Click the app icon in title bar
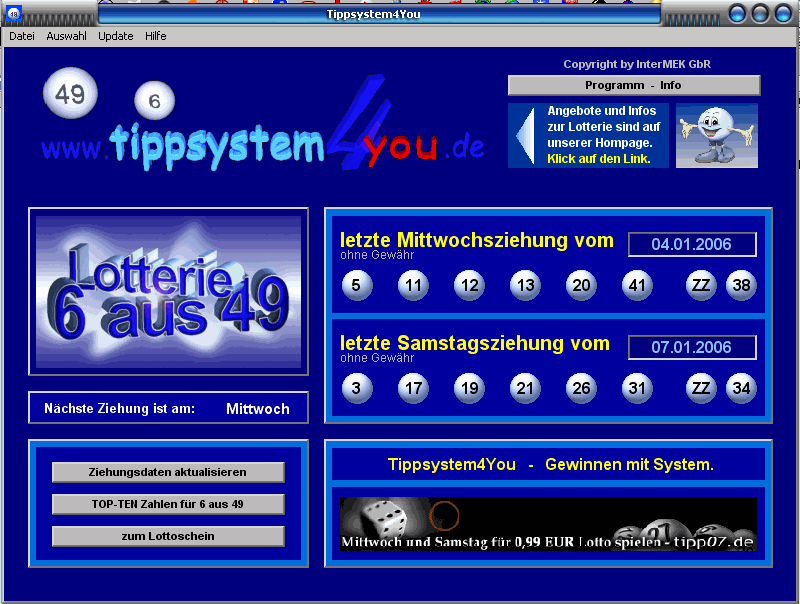 [14, 14]
